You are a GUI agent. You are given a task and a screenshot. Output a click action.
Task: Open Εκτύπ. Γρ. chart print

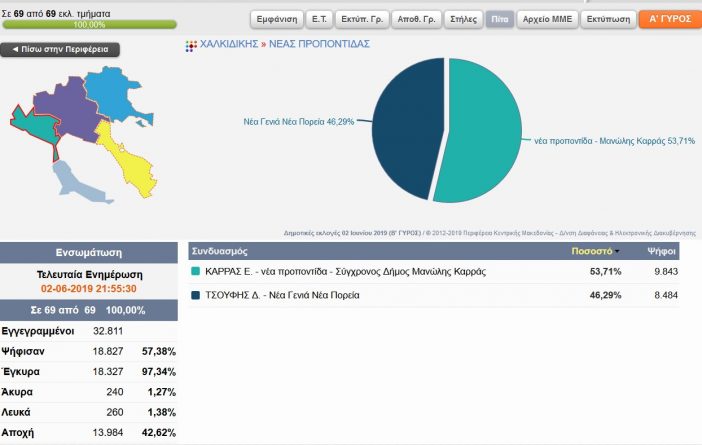(362, 19)
